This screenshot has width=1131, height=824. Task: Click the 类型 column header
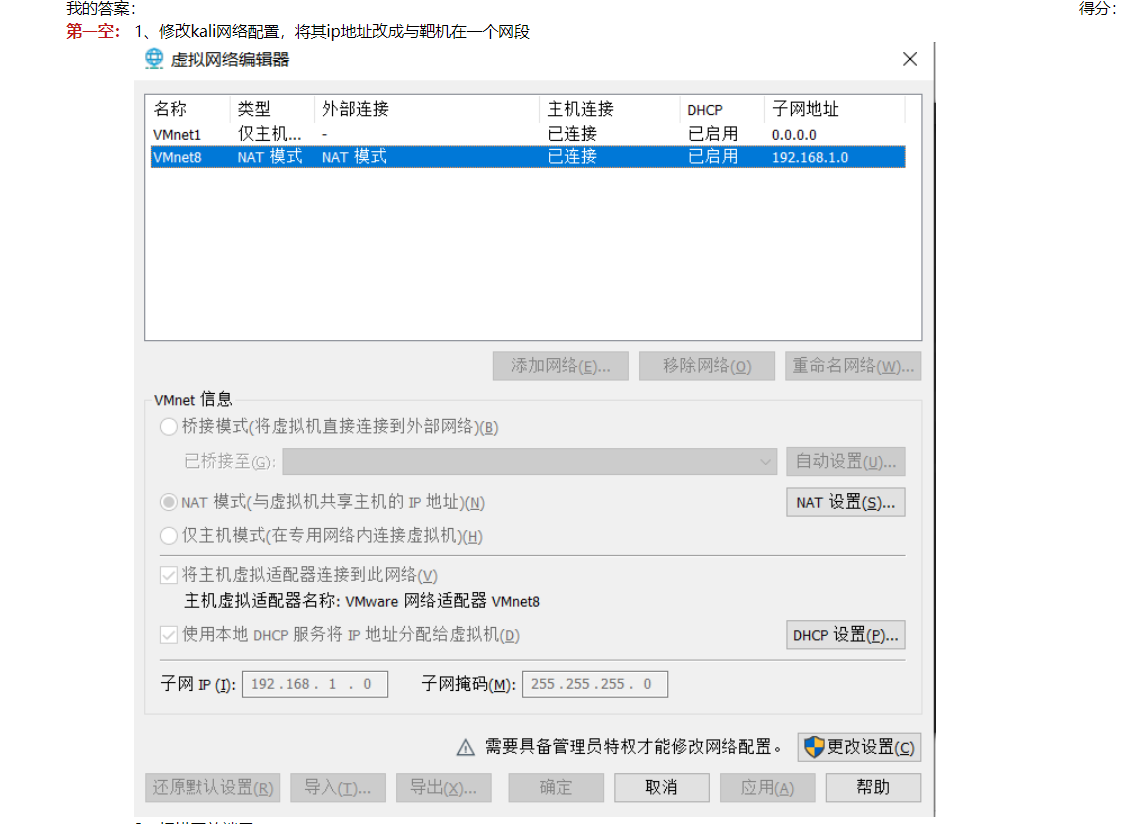pyautogui.click(x=272, y=109)
